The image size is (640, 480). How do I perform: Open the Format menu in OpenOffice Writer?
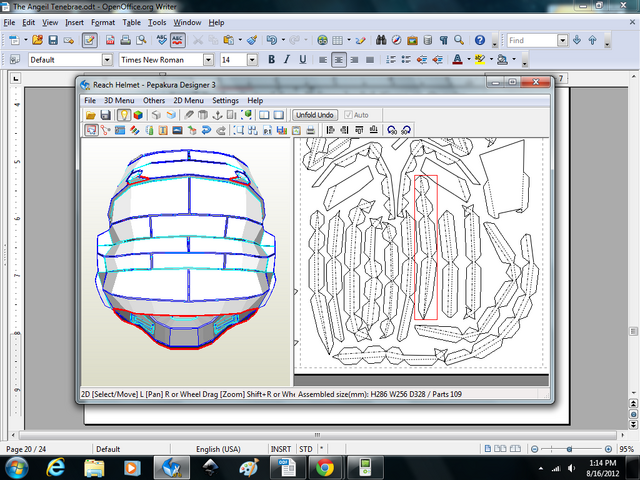pyautogui.click(x=103, y=22)
